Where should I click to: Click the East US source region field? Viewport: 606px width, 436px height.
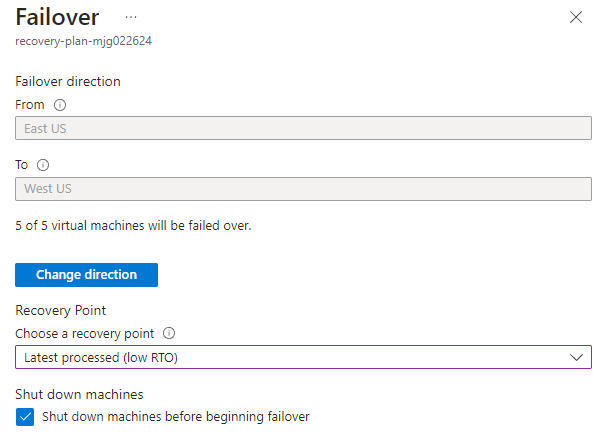point(303,128)
